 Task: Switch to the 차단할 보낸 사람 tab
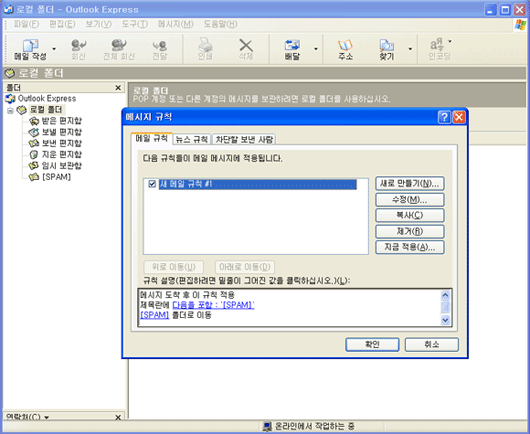click(244, 139)
